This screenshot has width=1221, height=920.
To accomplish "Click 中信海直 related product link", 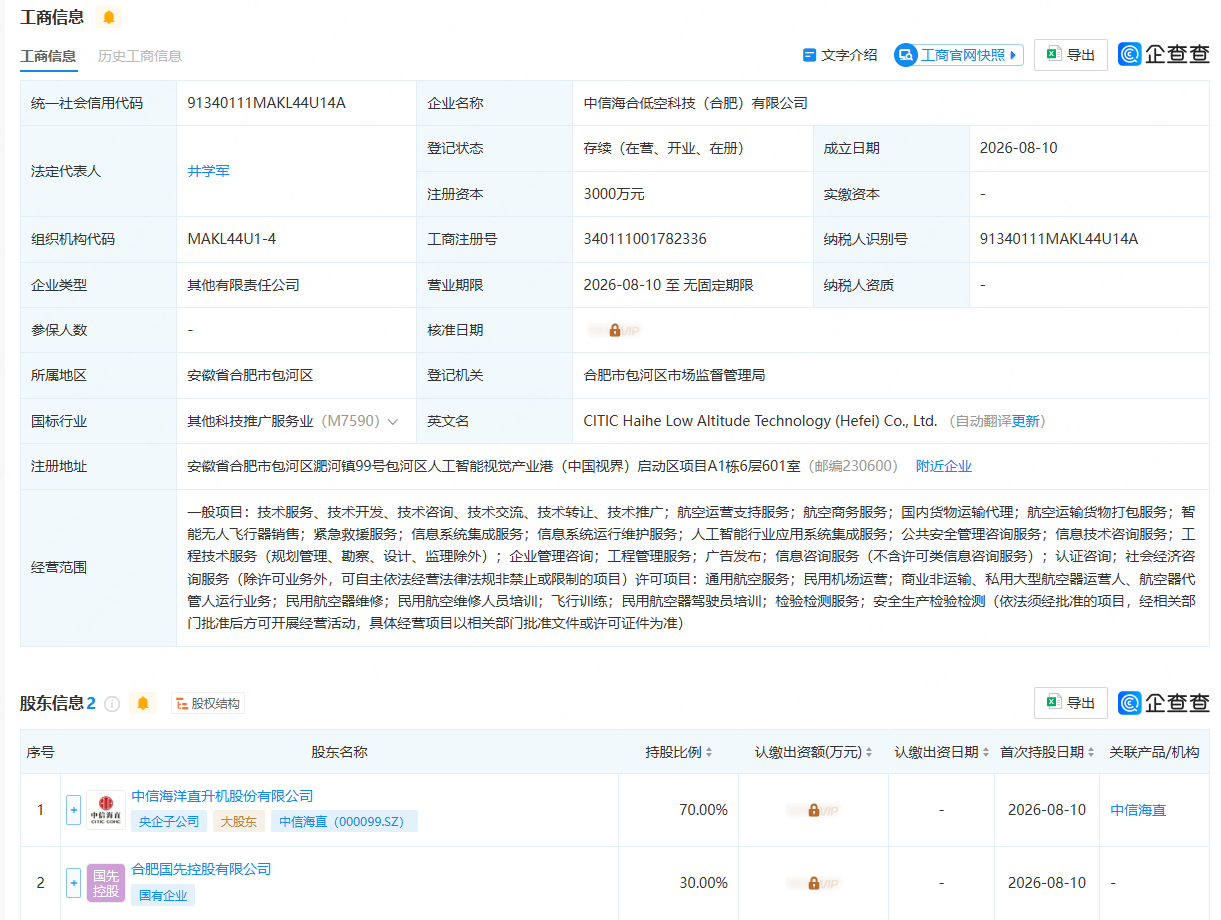I will pos(1138,810).
